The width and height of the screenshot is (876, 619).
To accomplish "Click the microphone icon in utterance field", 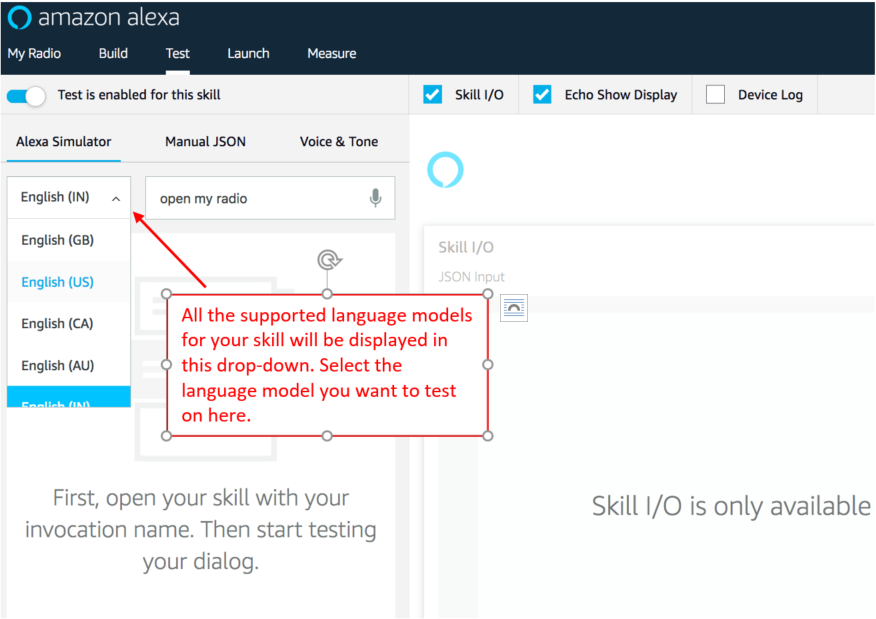I will (x=375, y=198).
